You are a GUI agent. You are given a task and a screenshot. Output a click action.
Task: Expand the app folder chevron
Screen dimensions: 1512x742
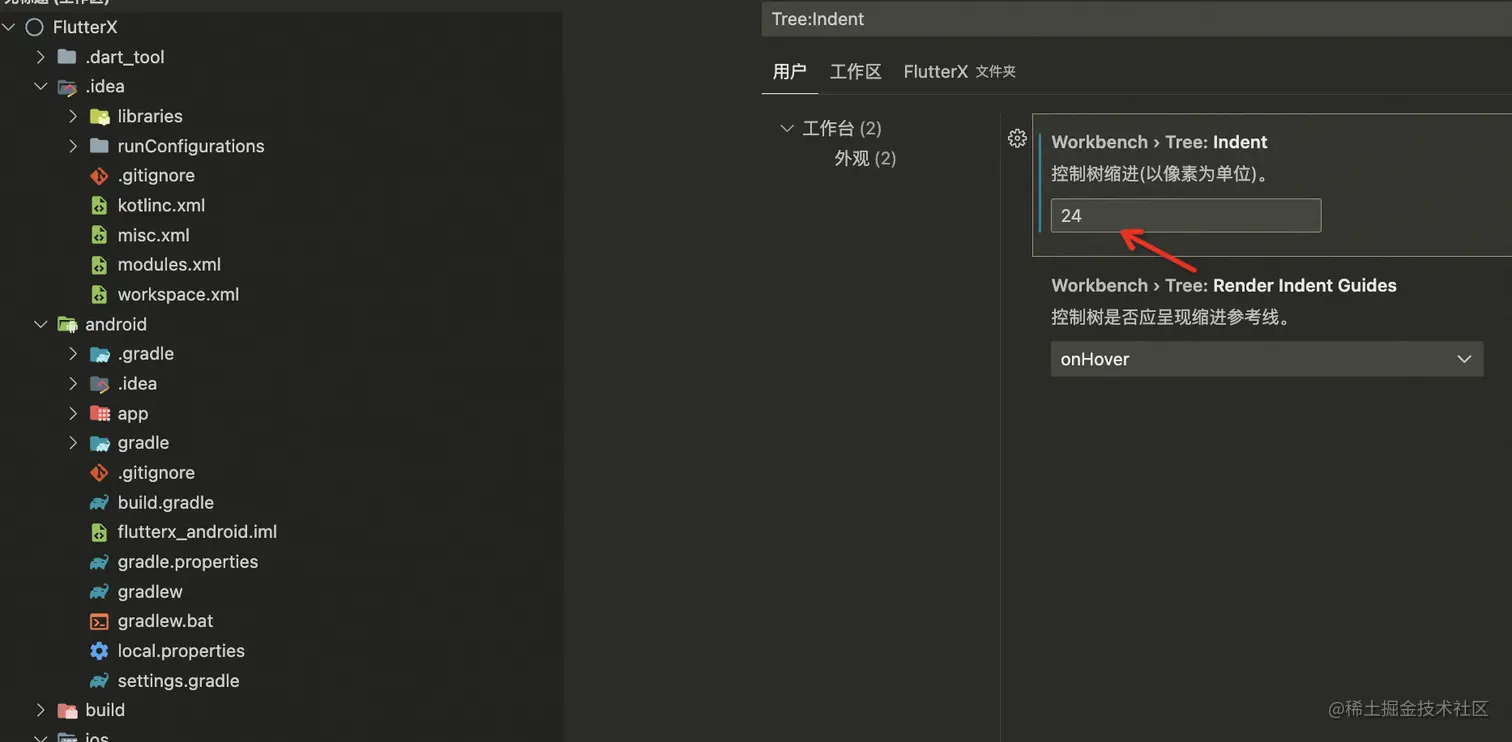point(73,413)
